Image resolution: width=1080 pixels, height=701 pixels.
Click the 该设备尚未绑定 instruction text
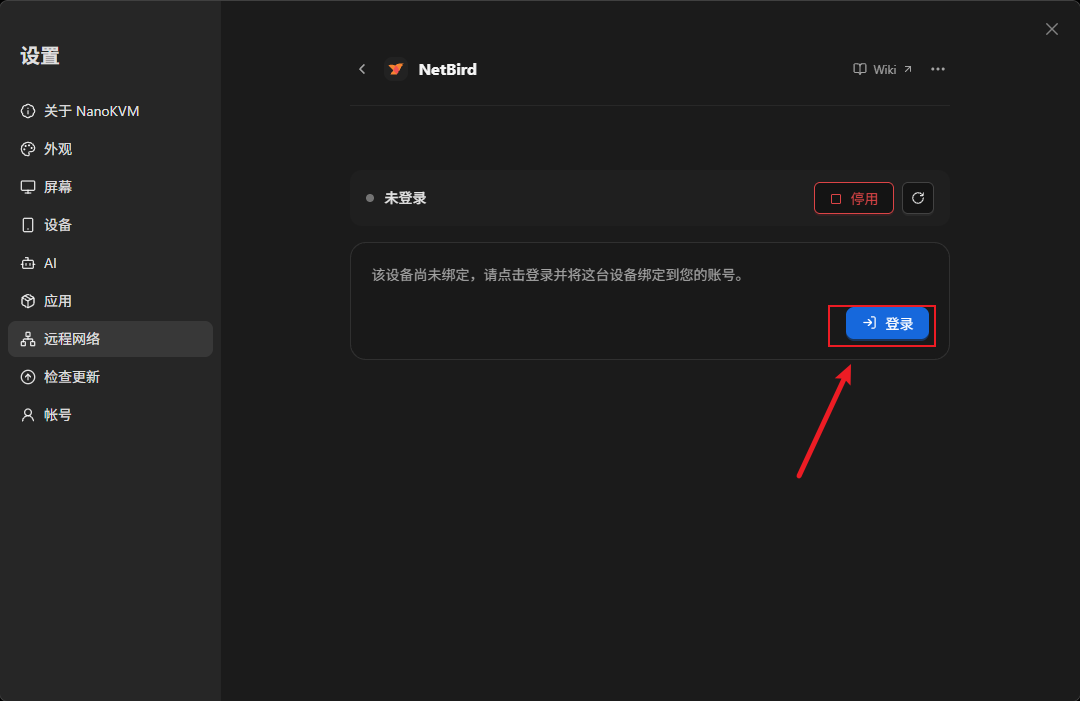click(x=559, y=275)
